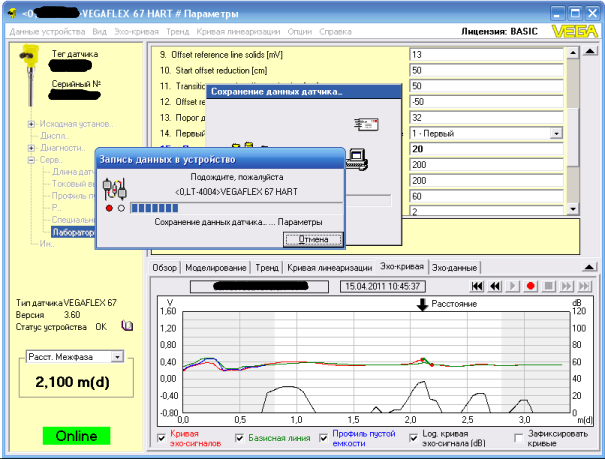The height and width of the screenshot is (459, 605).
Task: Click date field 15.04.2011 10:45:37
Action: point(382,287)
